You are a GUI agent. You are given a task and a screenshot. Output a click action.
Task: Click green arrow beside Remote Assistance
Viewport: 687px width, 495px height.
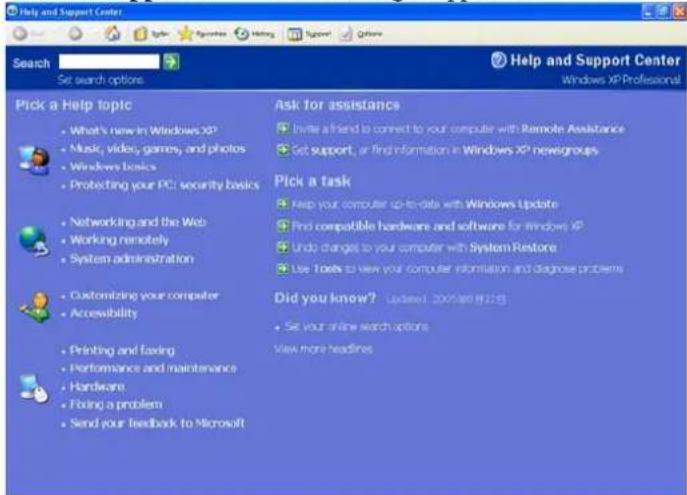point(283,128)
